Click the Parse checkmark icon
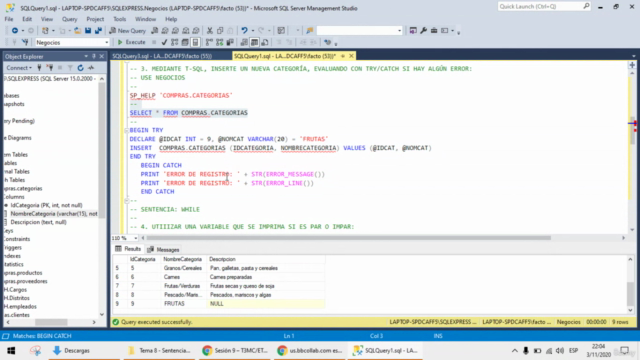Image resolution: width=640 pixels, height=360 pixels. [x=164, y=42]
